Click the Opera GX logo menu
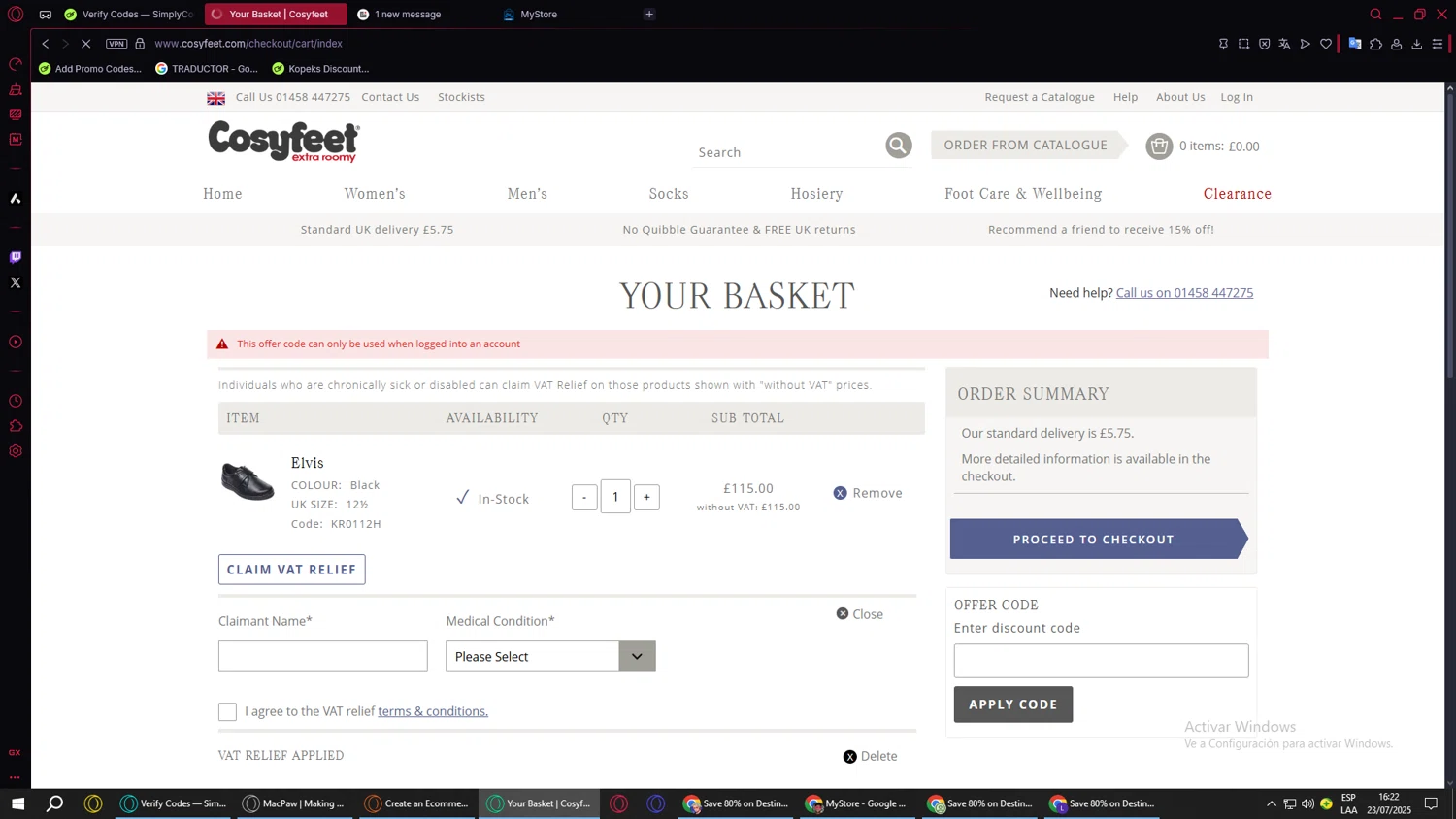Image resolution: width=1456 pixels, height=819 pixels. 16,15
